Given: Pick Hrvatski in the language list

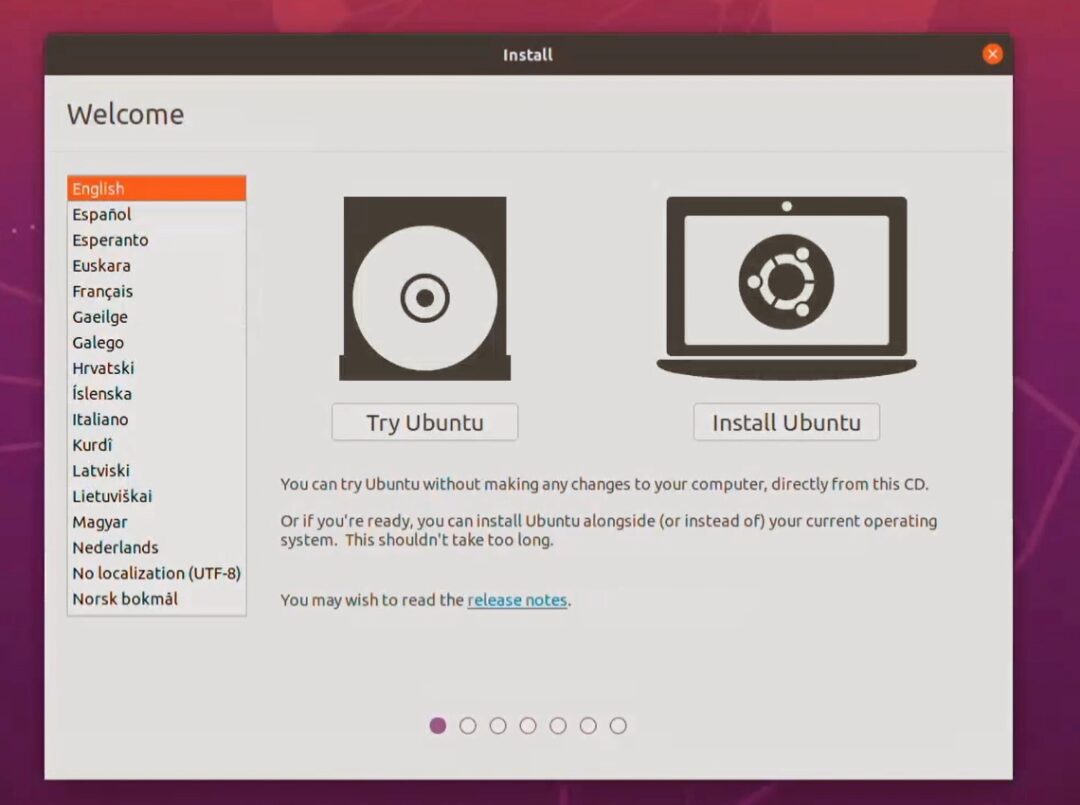Looking at the screenshot, I should point(156,368).
